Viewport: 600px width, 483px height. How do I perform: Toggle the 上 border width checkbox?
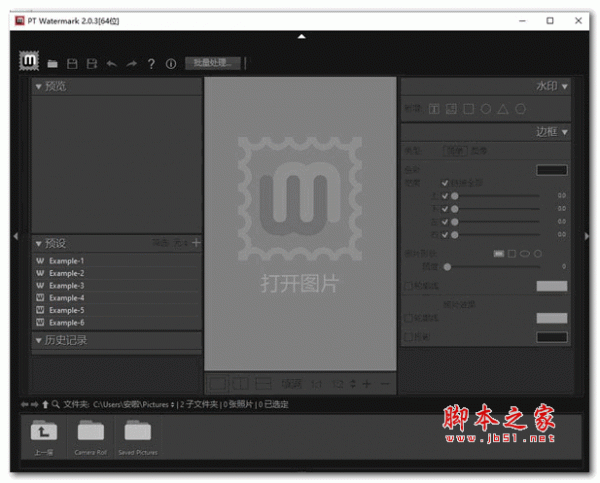pyautogui.click(x=445, y=196)
